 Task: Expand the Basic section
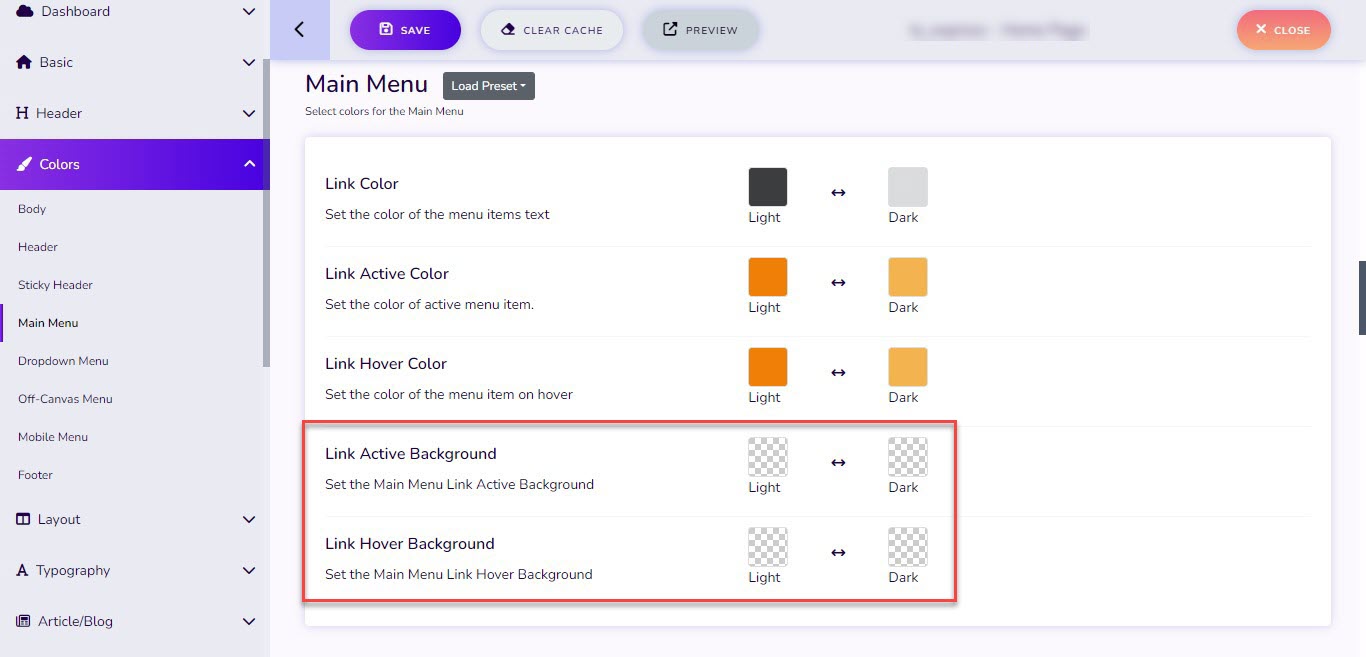tap(249, 62)
